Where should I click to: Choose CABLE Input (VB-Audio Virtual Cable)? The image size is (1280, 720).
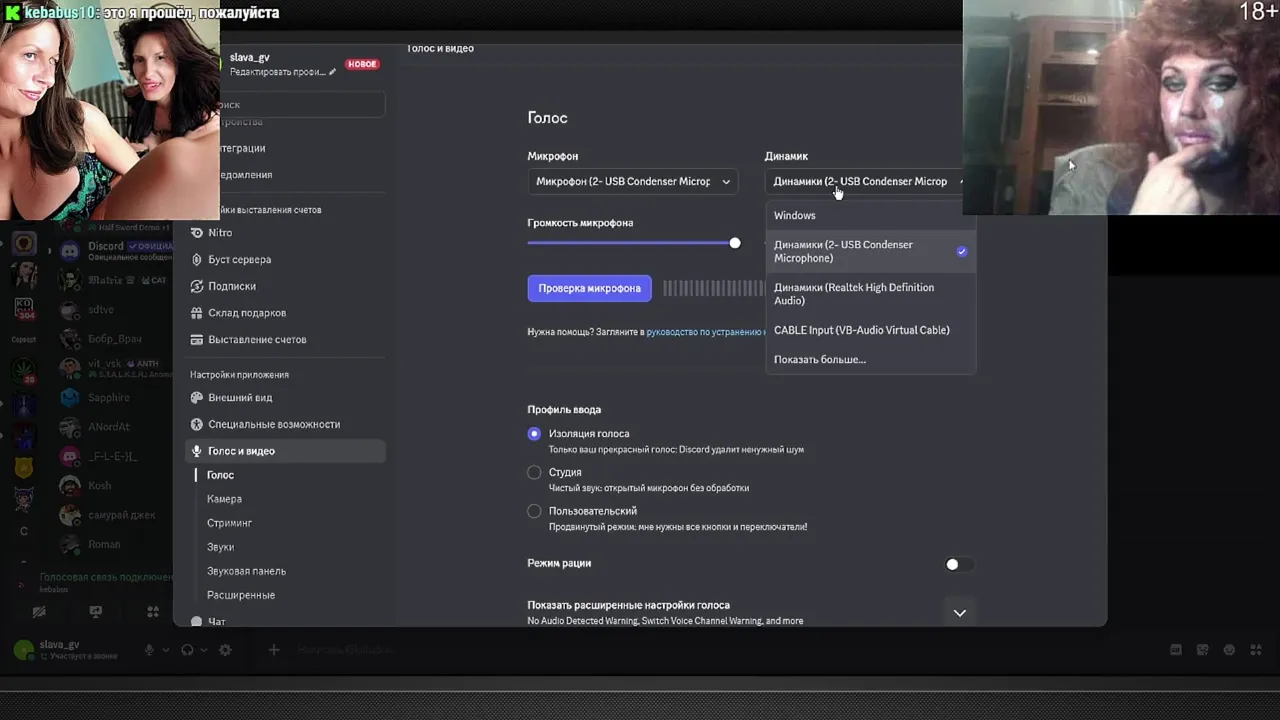[x=870, y=330]
